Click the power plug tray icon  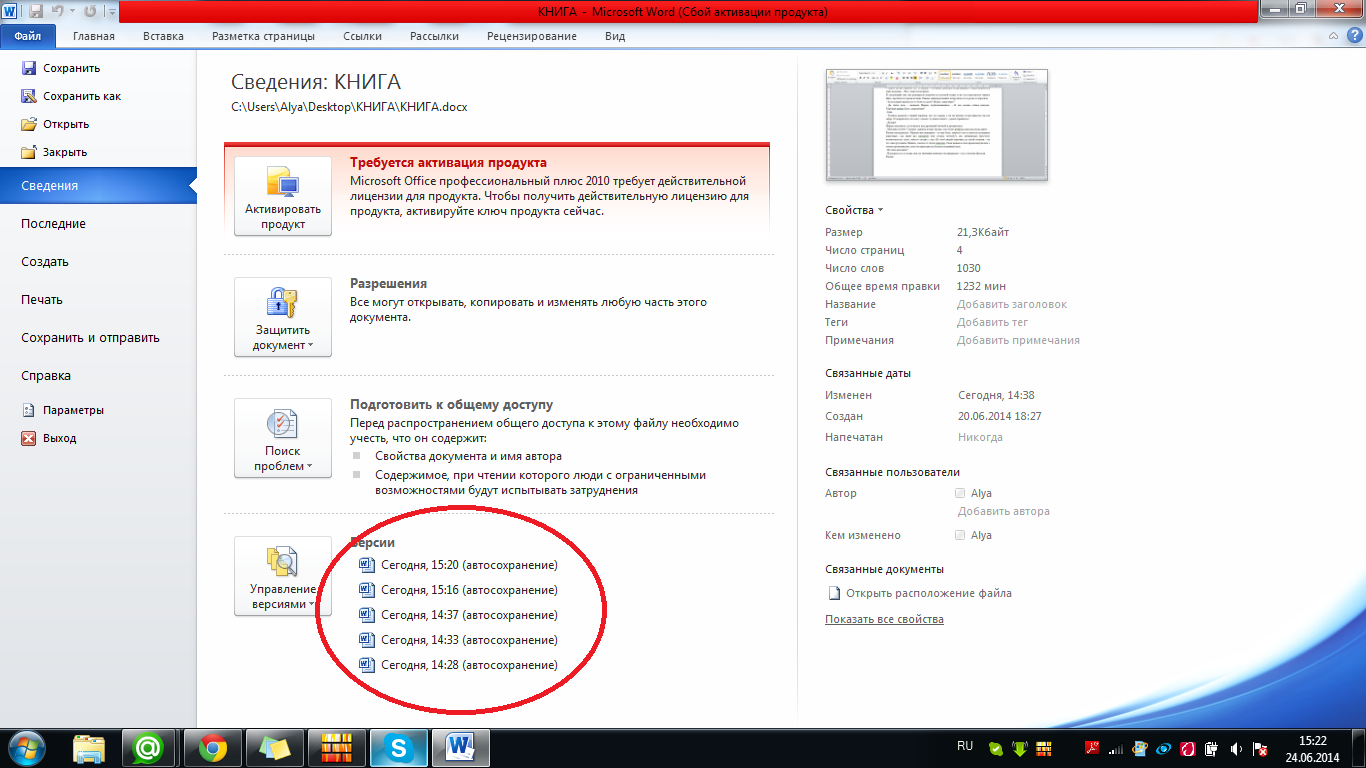(x=1211, y=748)
